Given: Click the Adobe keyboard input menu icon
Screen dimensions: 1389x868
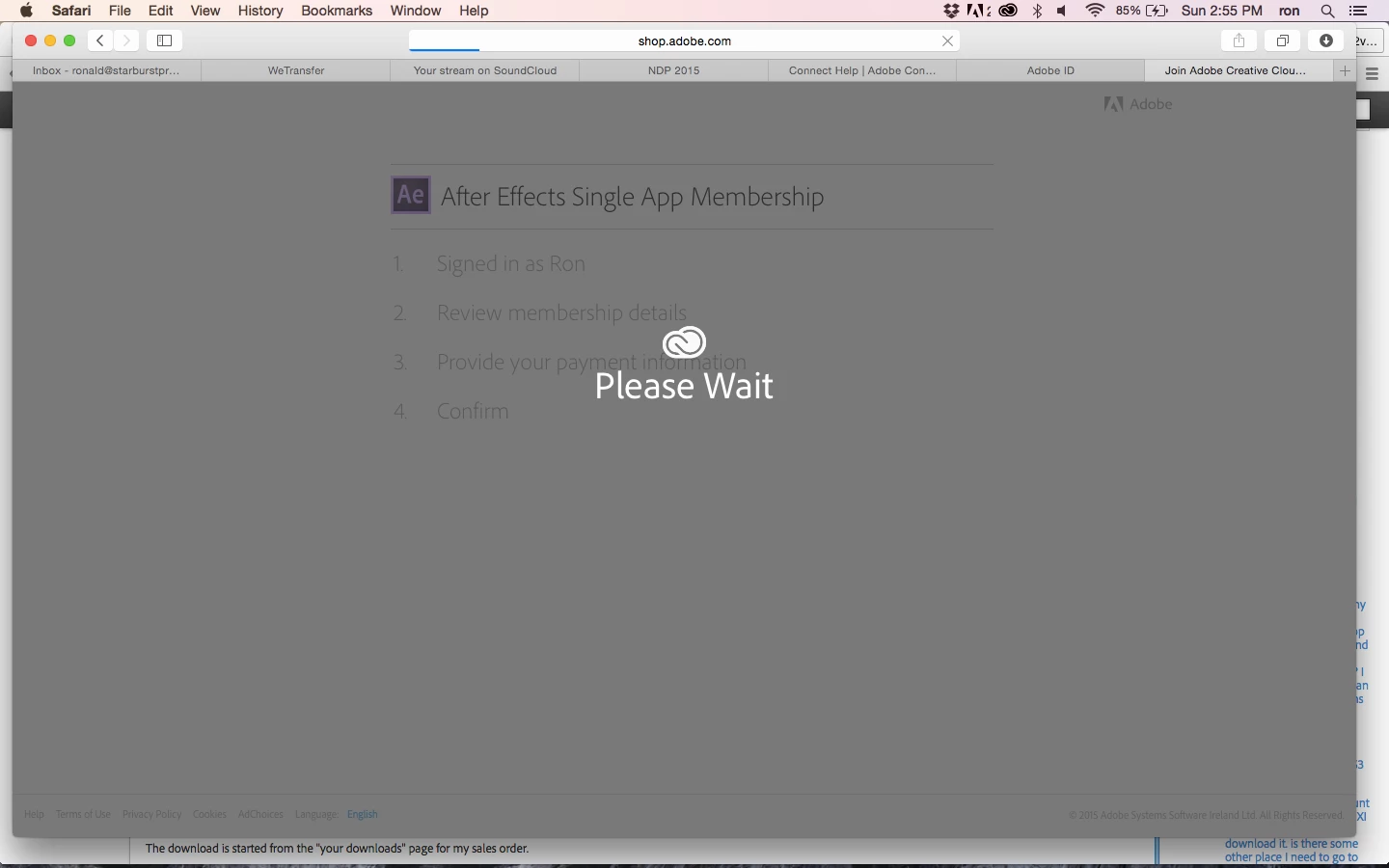Looking at the screenshot, I should coord(980,11).
